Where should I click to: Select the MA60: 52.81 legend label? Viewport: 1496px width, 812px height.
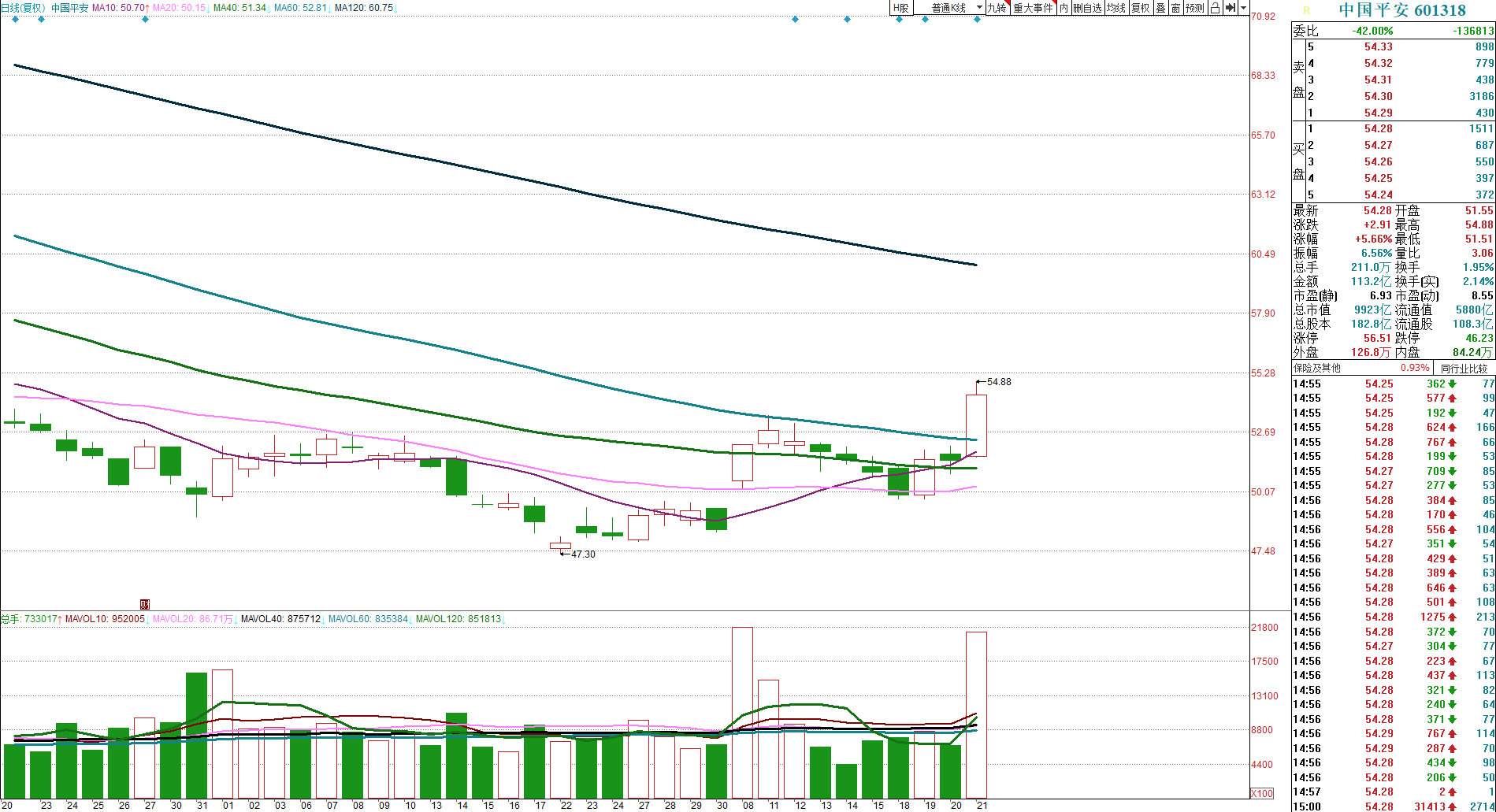point(301,8)
